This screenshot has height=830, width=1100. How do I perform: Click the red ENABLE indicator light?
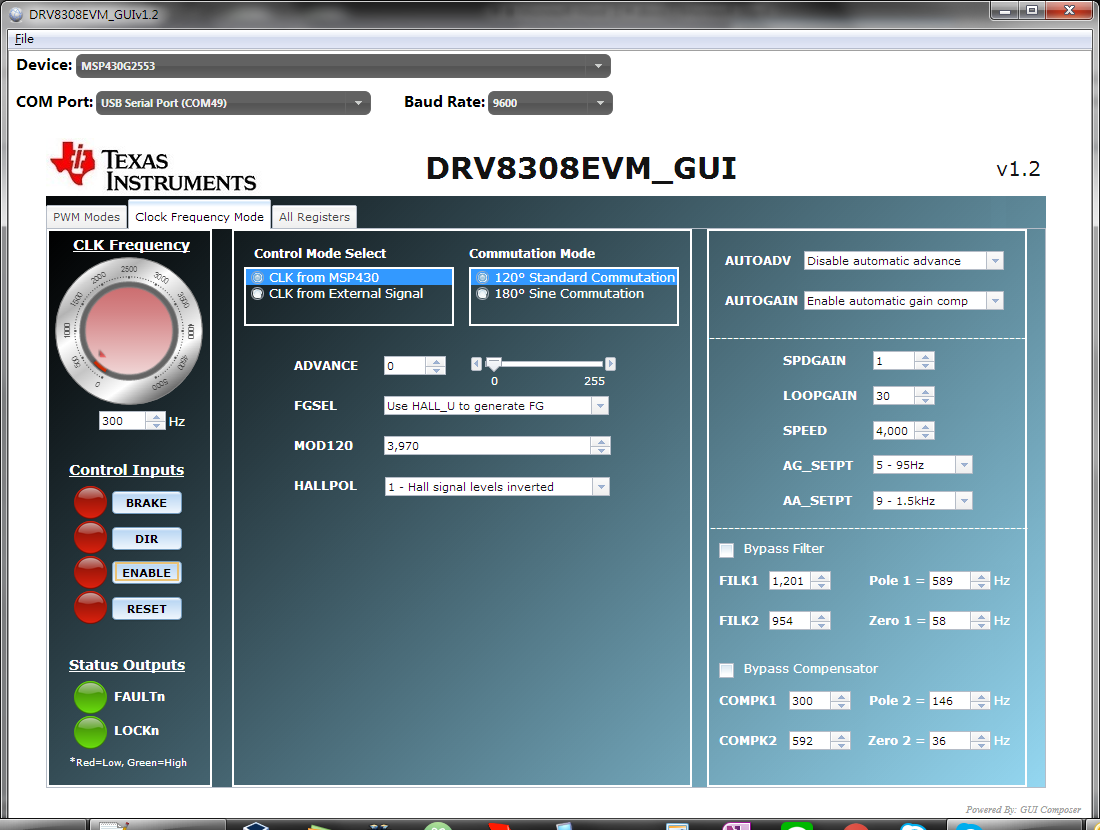90,573
